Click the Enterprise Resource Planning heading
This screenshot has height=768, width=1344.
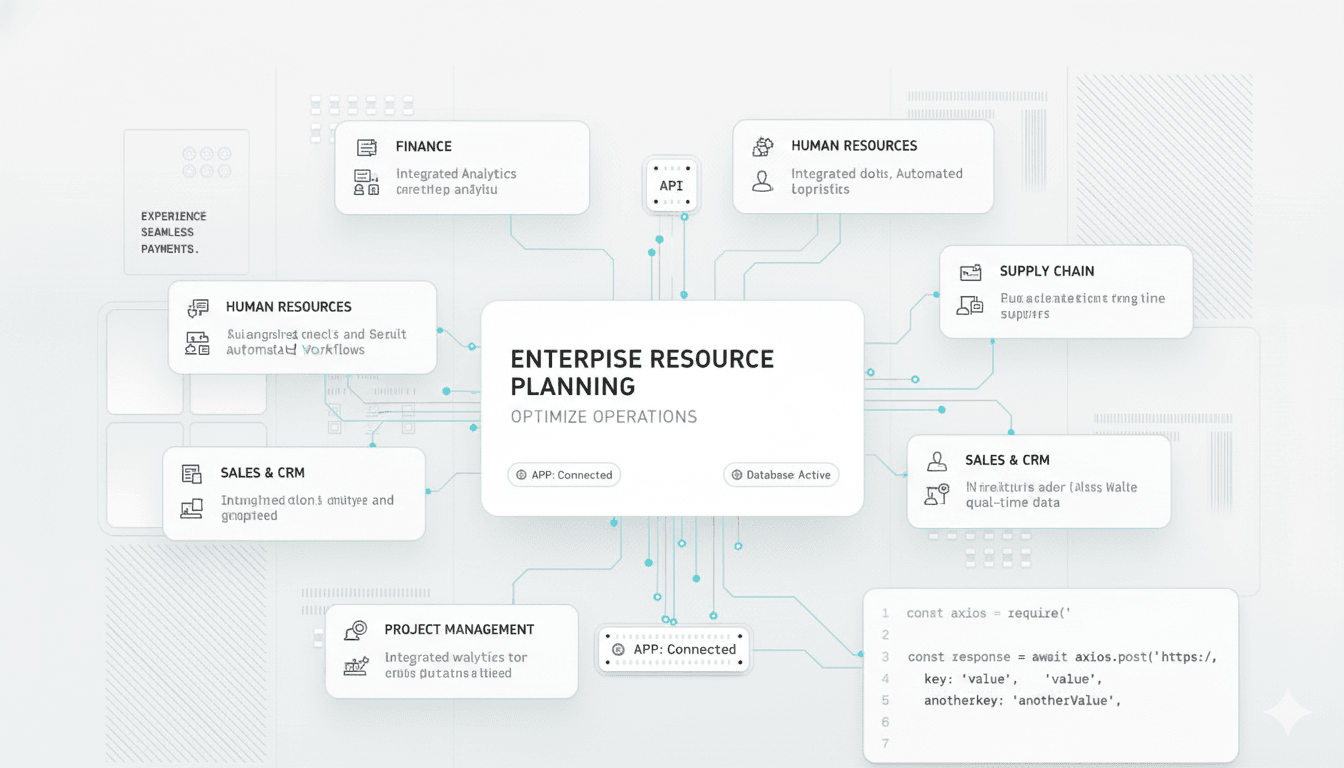642,372
